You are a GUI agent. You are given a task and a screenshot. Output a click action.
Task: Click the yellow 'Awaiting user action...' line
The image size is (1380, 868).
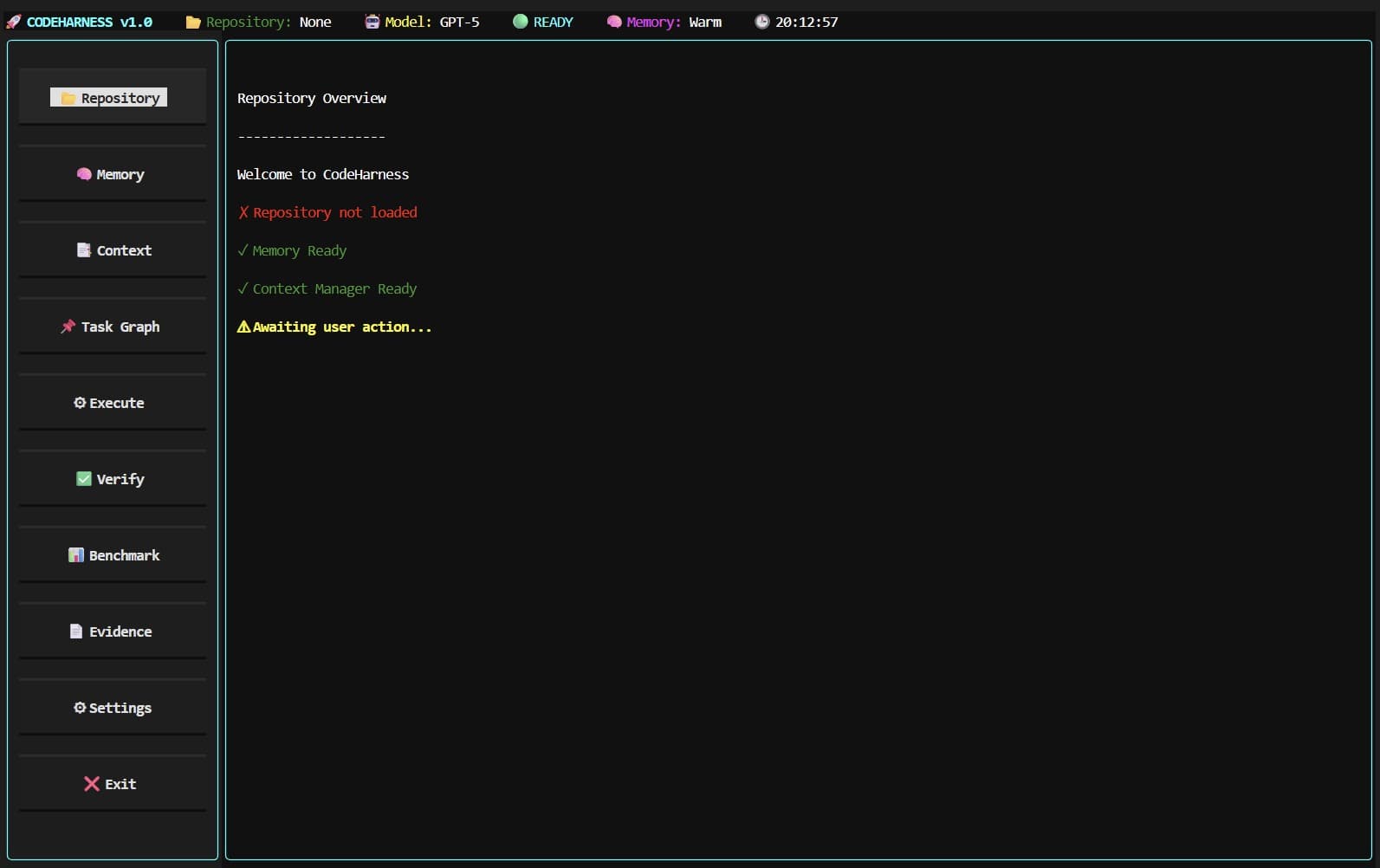[x=334, y=327]
